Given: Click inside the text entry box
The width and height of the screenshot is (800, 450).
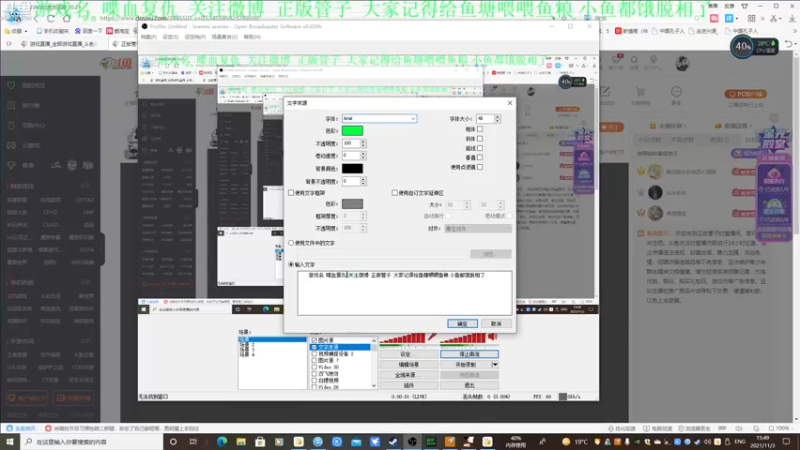Looking at the screenshot, I should point(405,293).
